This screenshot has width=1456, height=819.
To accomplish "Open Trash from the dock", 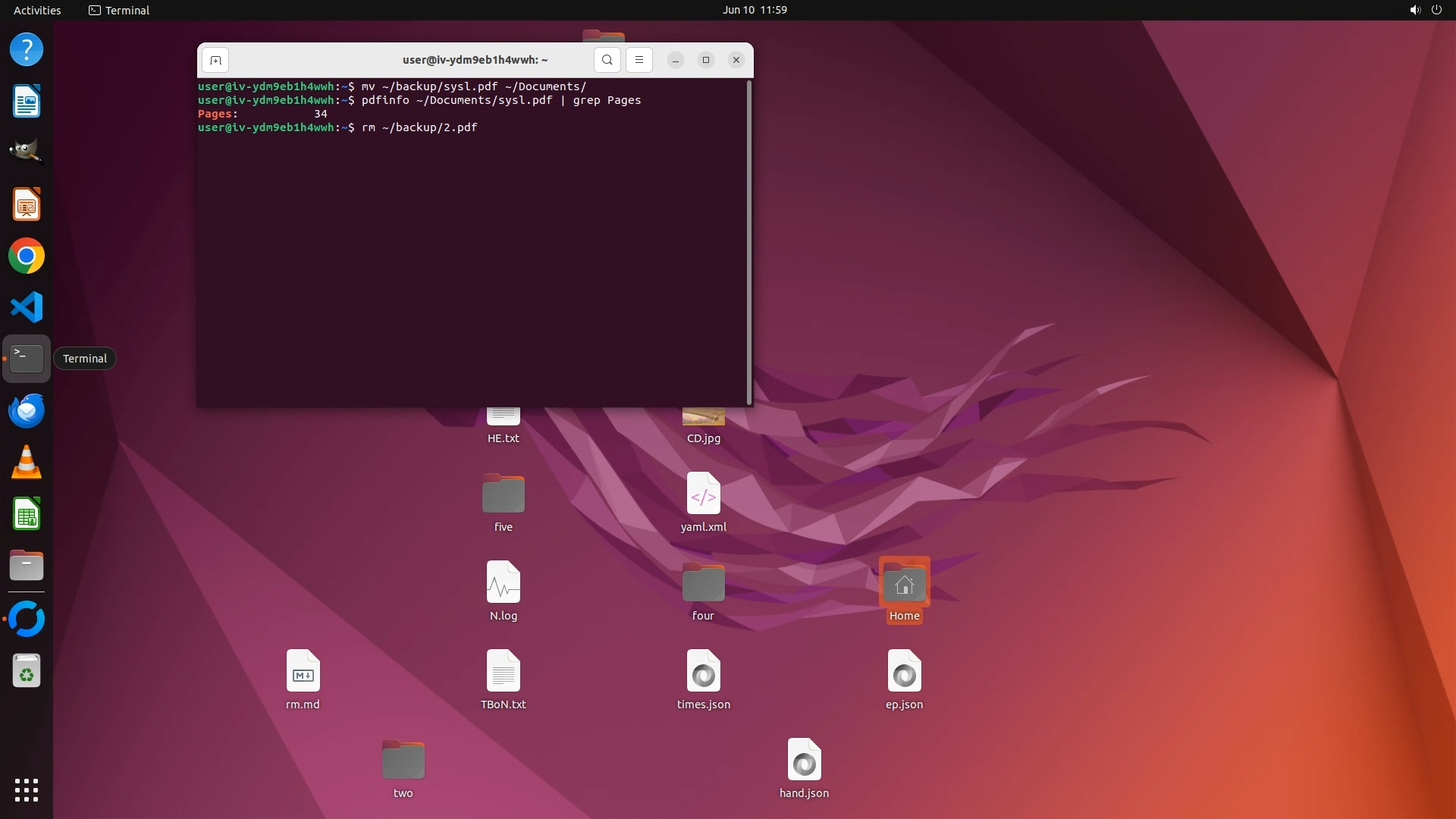I will [x=27, y=672].
